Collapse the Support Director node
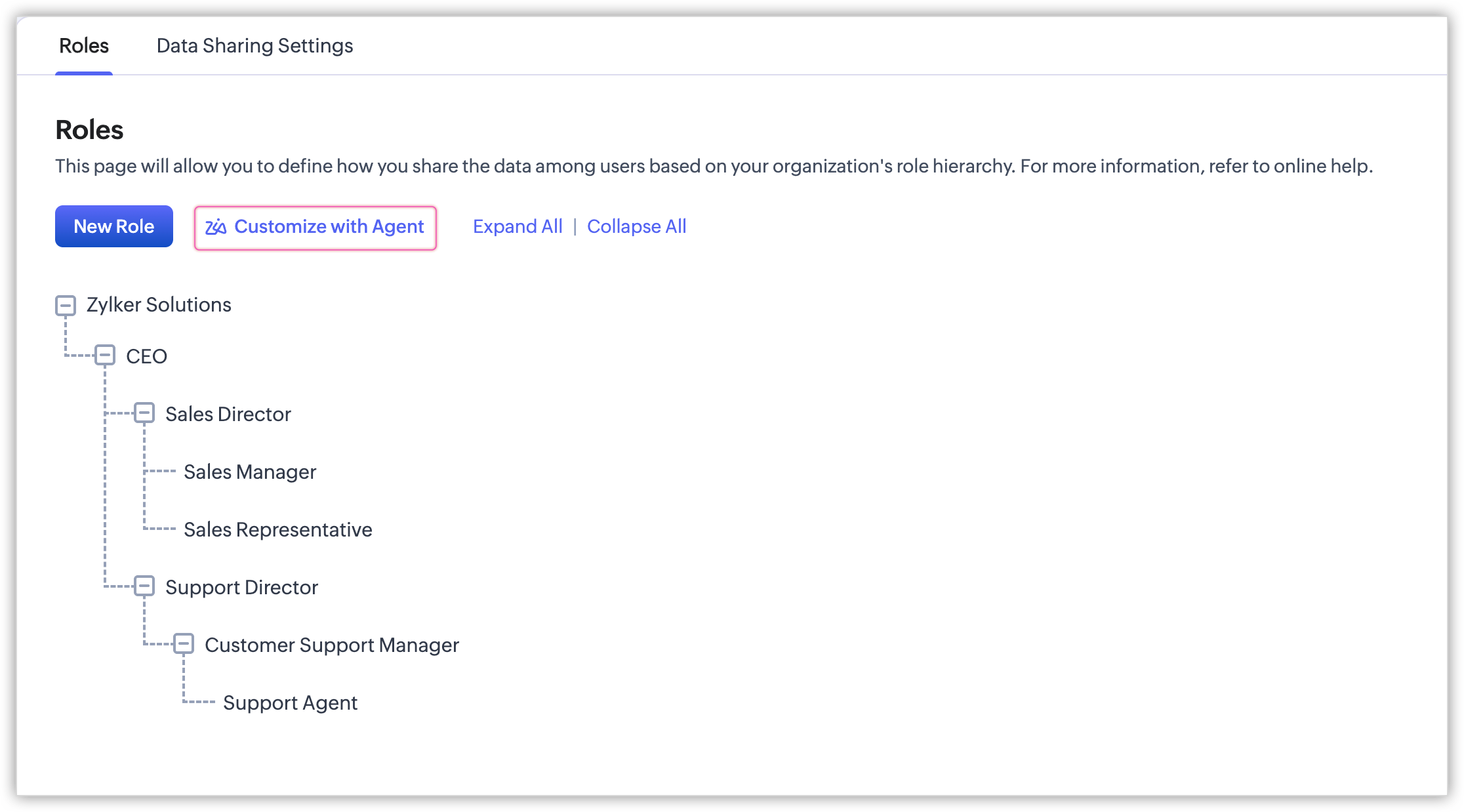The image size is (1464, 812). pos(144,586)
